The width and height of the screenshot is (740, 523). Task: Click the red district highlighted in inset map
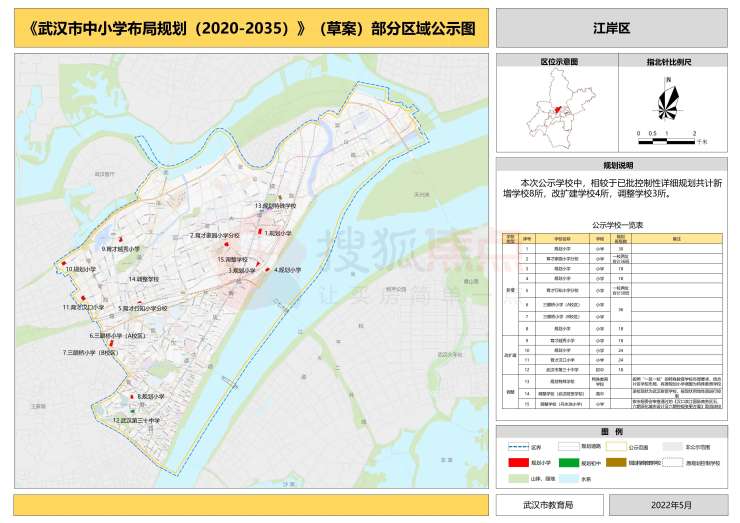pyautogui.click(x=558, y=111)
